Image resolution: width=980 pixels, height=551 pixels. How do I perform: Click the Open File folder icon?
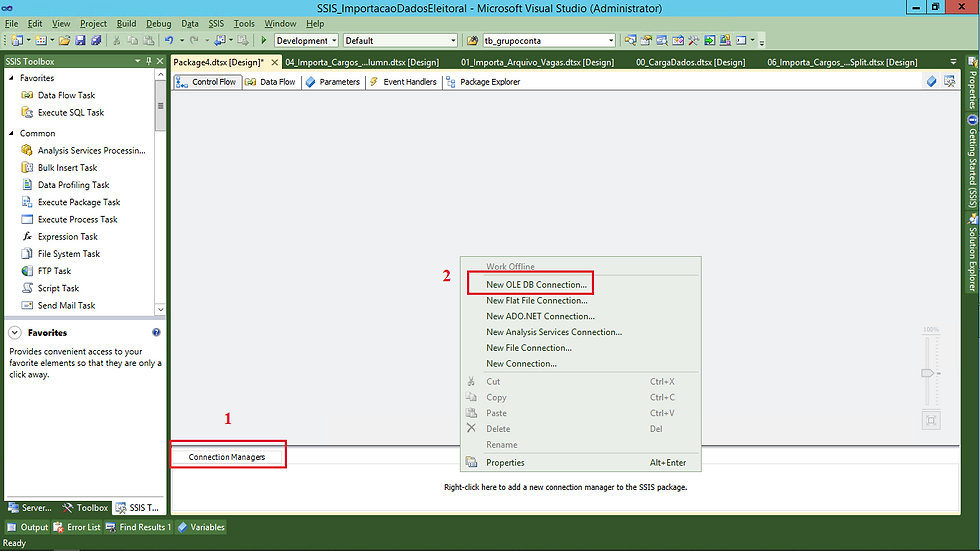point(64,41)
